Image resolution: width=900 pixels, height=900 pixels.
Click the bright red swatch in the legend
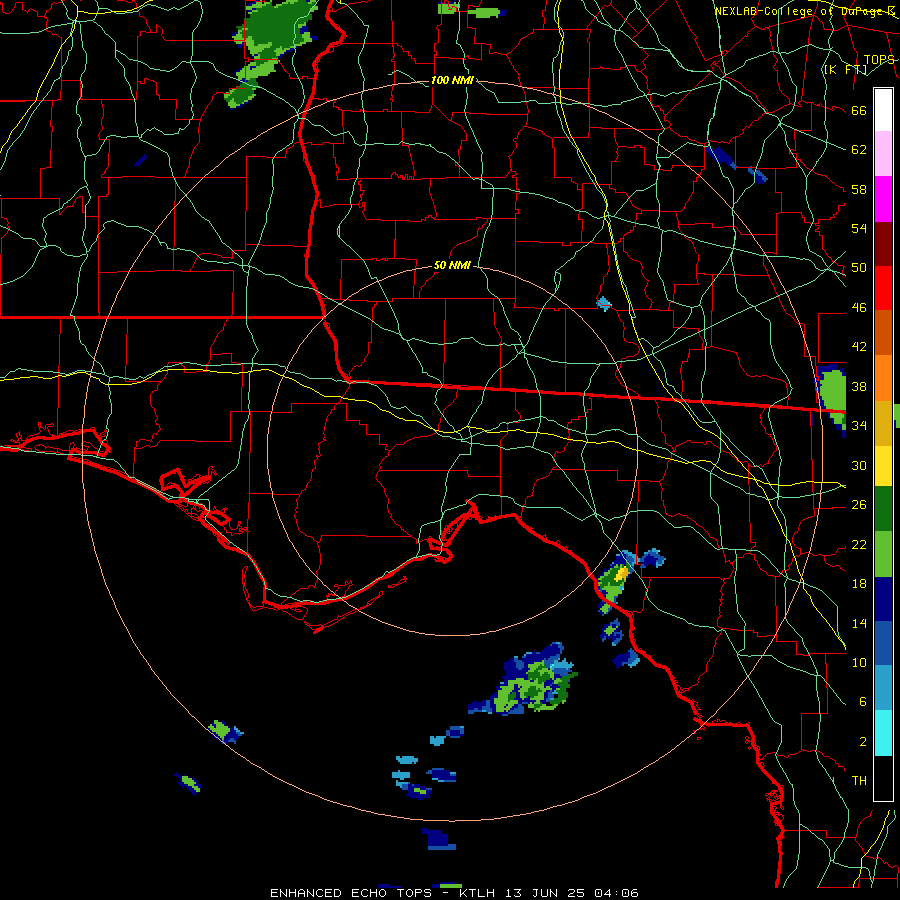pyautogui.click(x=883, y=288)
